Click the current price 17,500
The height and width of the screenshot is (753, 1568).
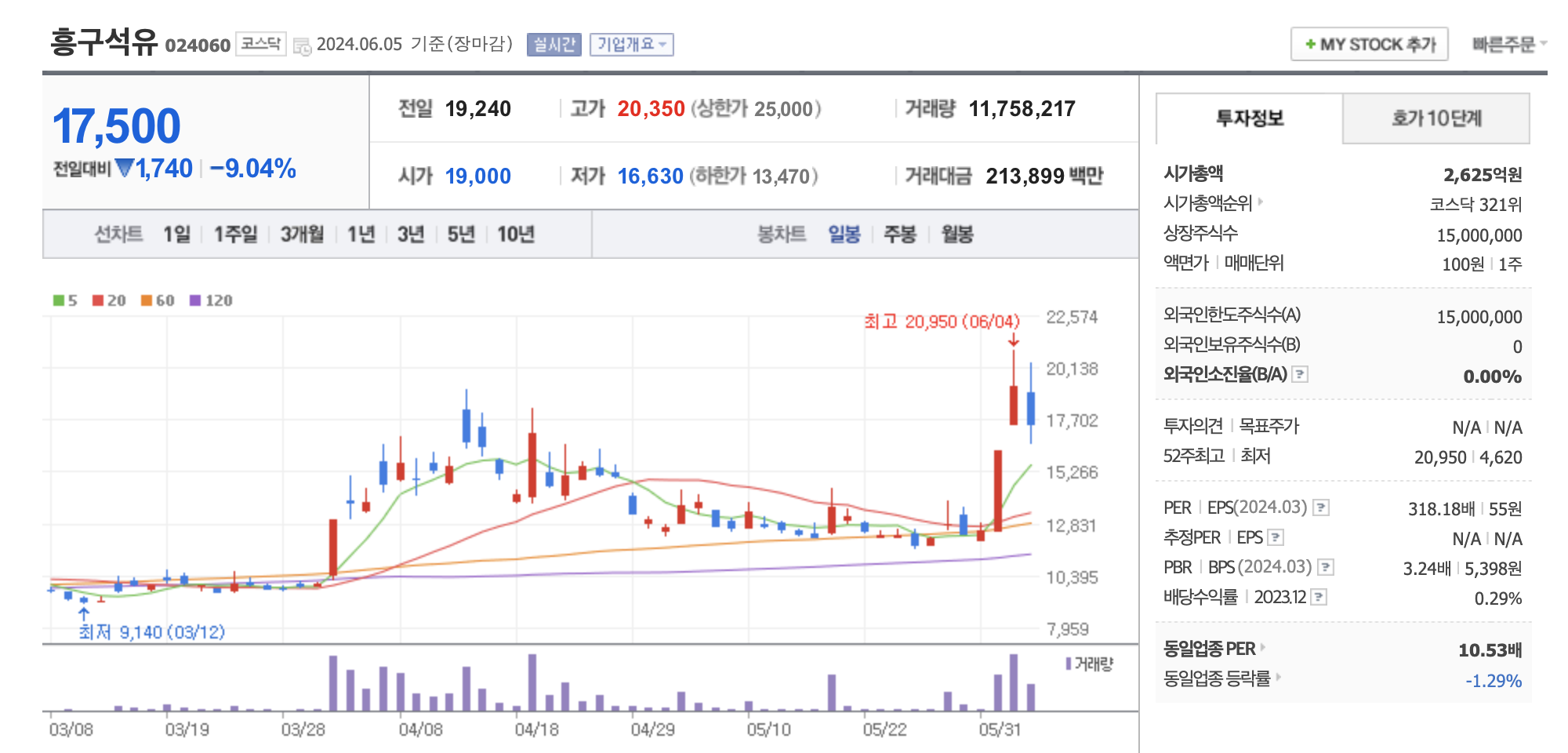pyautogui.click(x=117, y=125)
